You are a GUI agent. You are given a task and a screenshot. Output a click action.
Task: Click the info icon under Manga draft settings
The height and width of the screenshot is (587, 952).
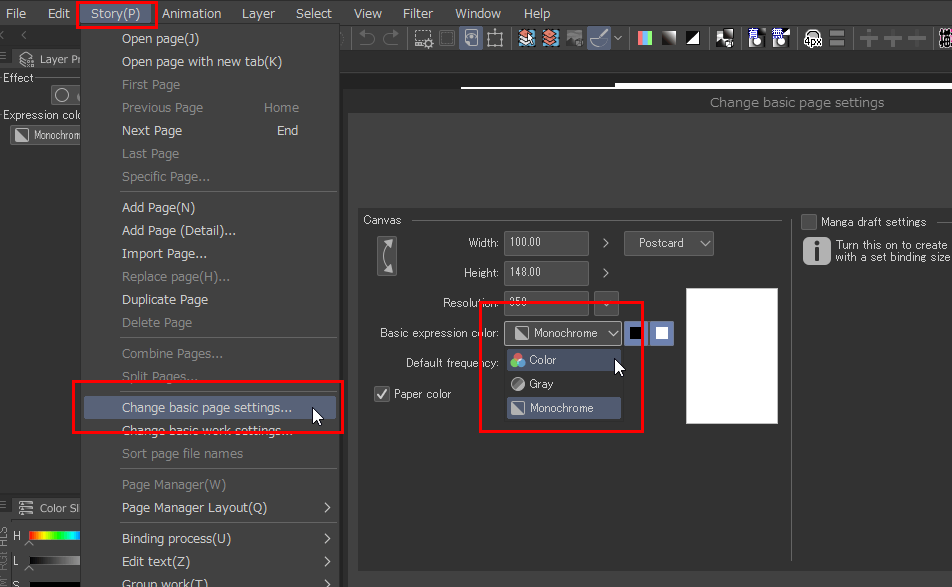816,251
